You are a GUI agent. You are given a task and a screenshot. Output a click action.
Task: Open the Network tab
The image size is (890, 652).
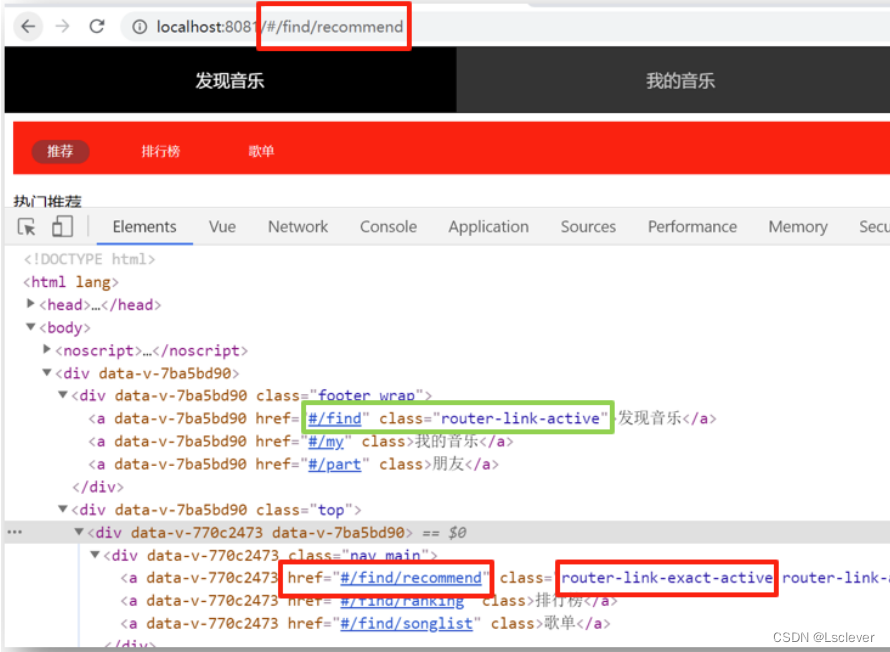pyautogui.click(x=298, y=227)
